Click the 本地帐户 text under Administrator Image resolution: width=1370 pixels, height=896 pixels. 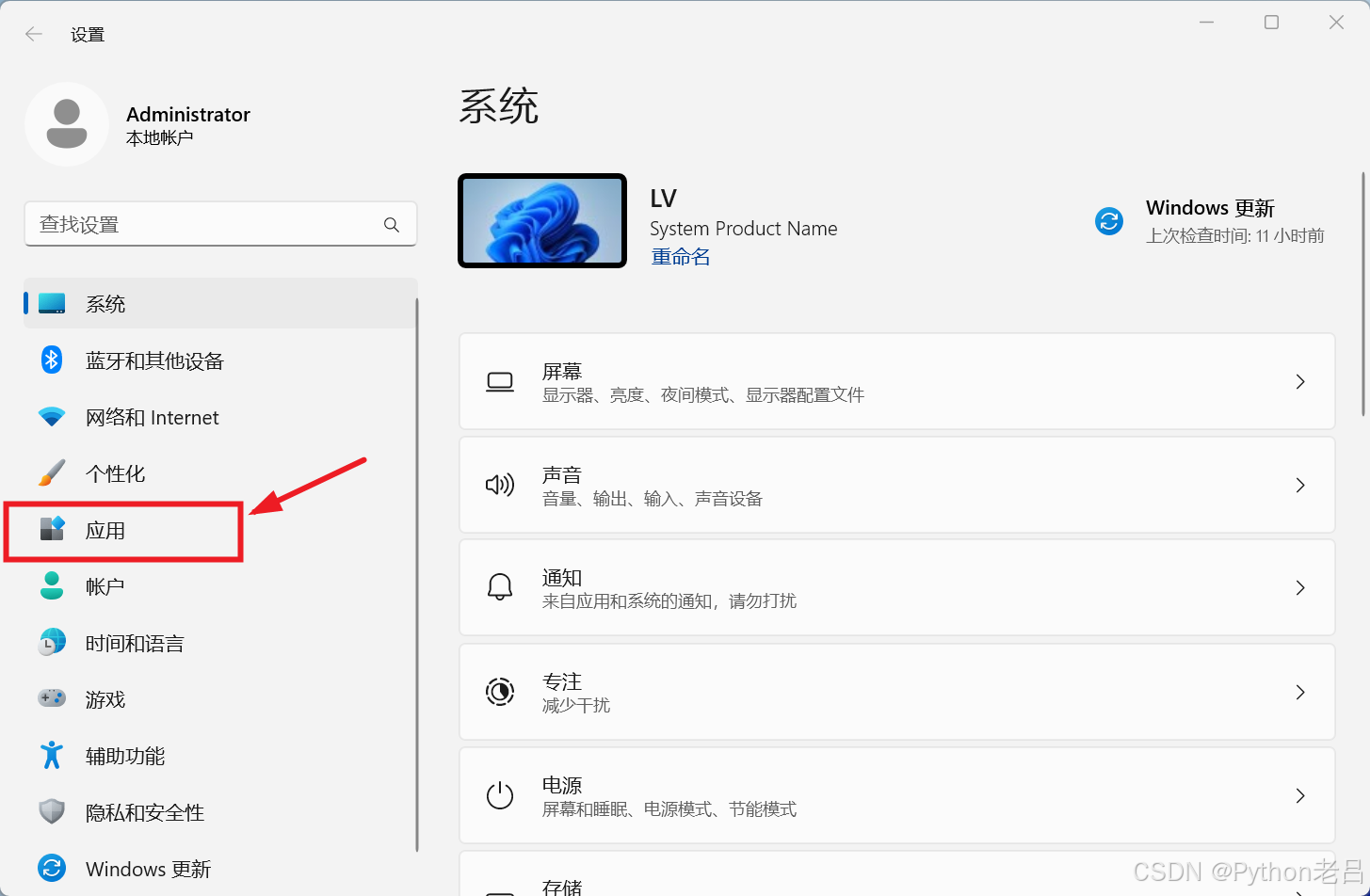point(160,138)
